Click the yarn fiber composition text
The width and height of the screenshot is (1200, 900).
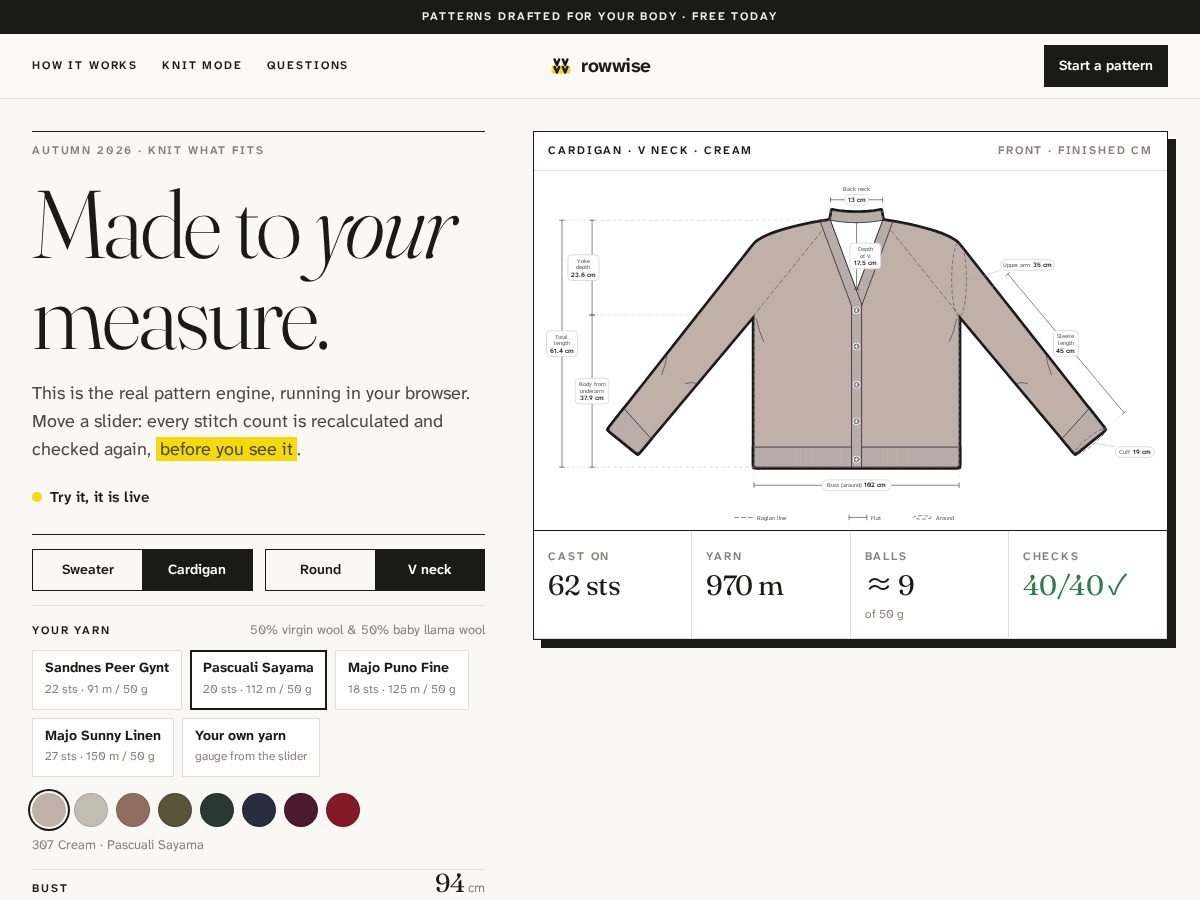click(x=367, y=630)
